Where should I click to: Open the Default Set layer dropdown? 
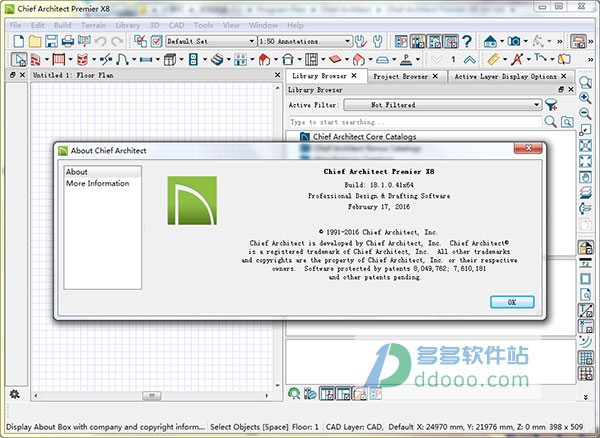(x=210, y=41)
